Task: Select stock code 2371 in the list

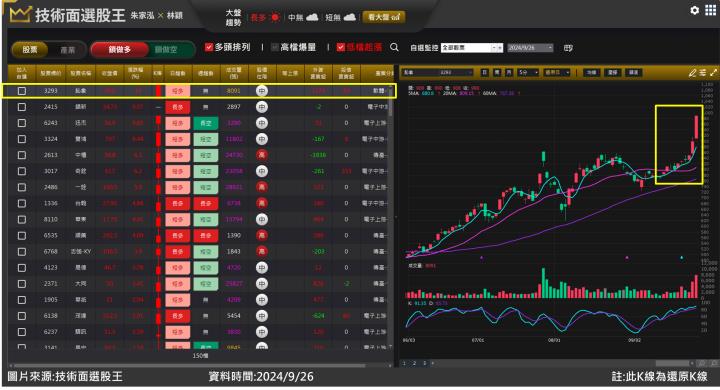Action: tap(51, 284)
